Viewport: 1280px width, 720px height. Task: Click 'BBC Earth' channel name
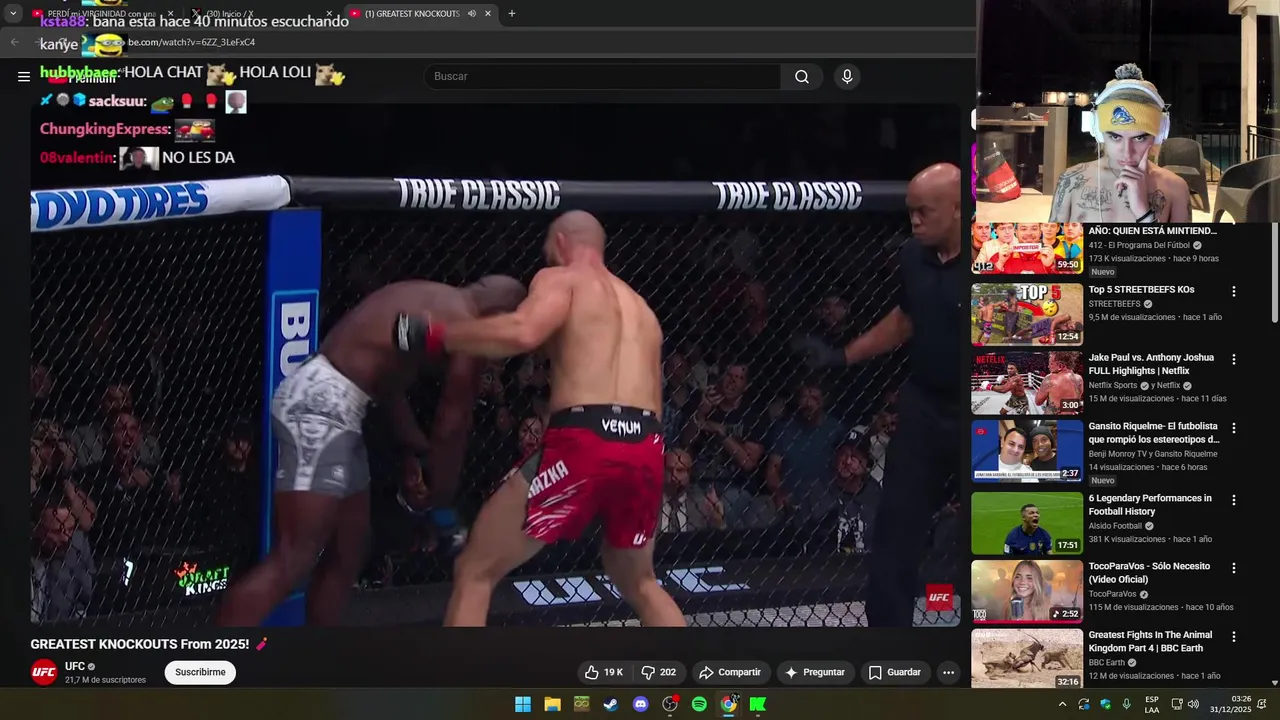[1107, 663]
